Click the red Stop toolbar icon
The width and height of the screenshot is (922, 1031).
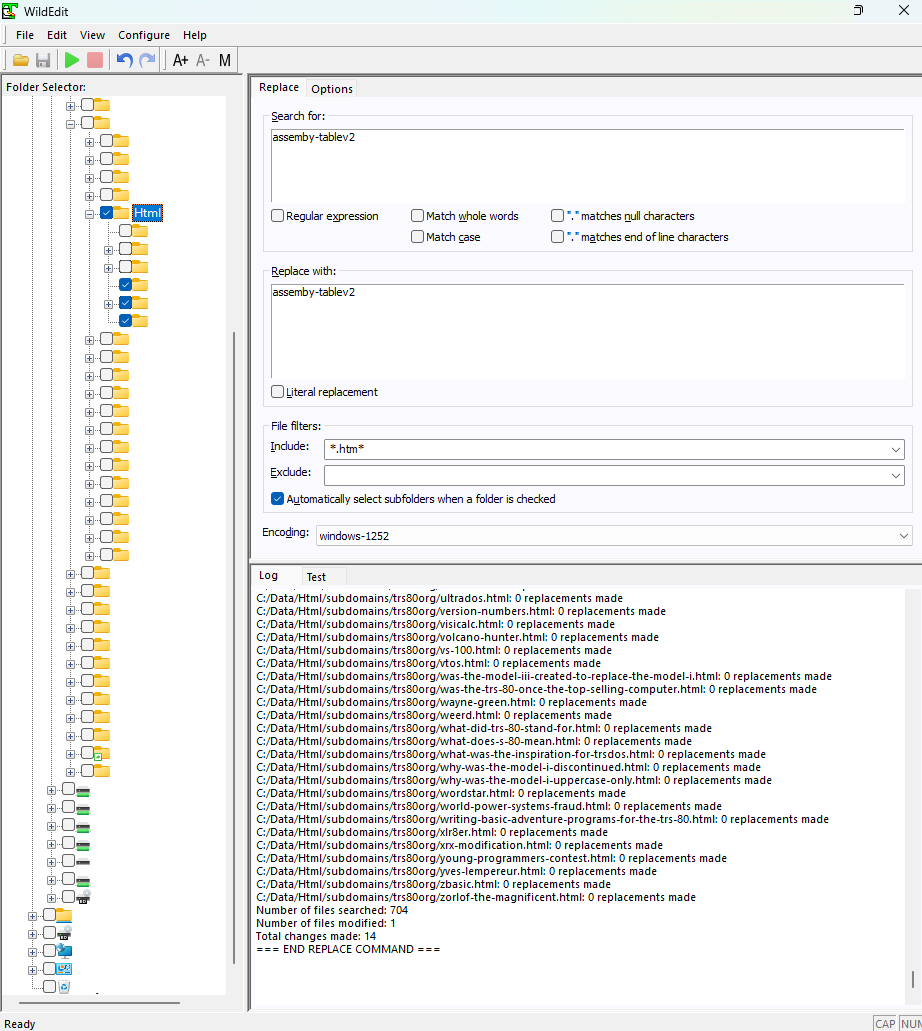pyautogui.click(x=95, y=60)
